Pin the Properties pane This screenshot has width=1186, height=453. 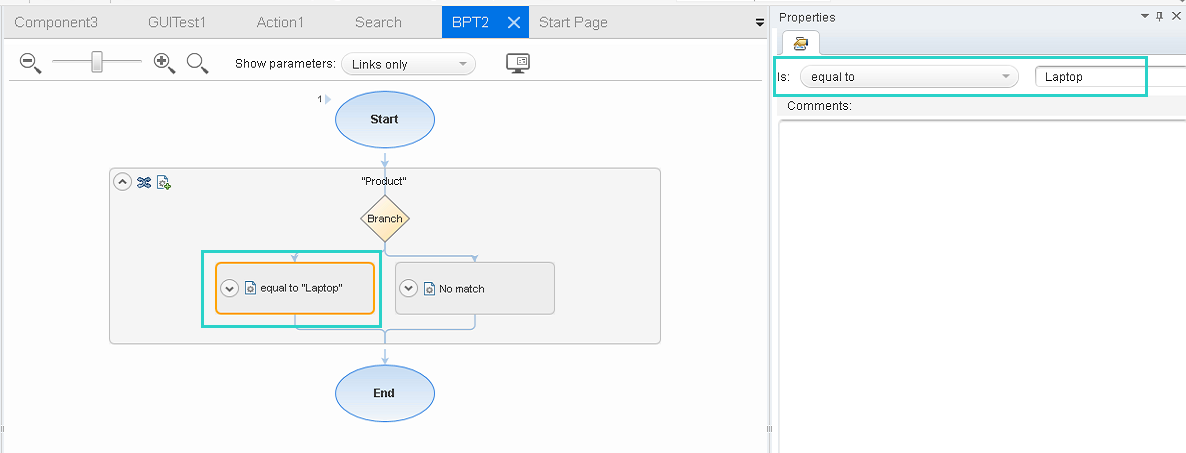coord(1159,17)
